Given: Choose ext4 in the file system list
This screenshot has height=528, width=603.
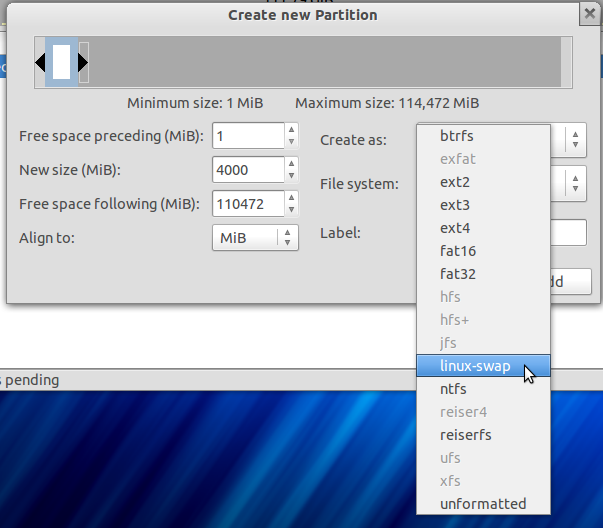Looking at the screenshot, I should pos(456,228).
